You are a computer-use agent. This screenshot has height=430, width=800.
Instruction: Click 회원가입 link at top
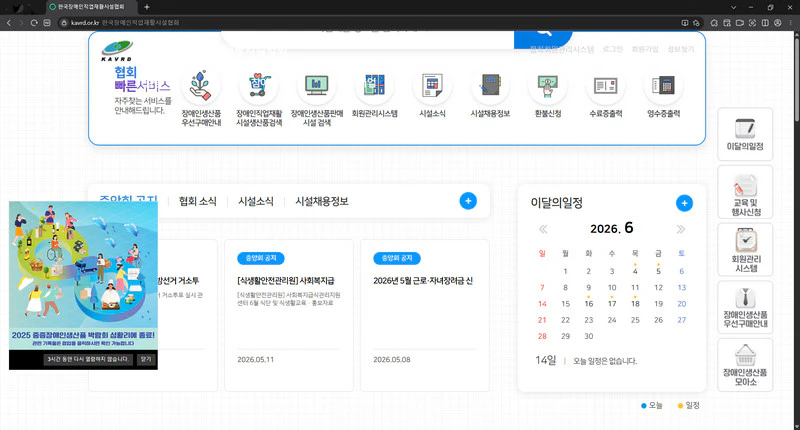[x=645, y=49]
